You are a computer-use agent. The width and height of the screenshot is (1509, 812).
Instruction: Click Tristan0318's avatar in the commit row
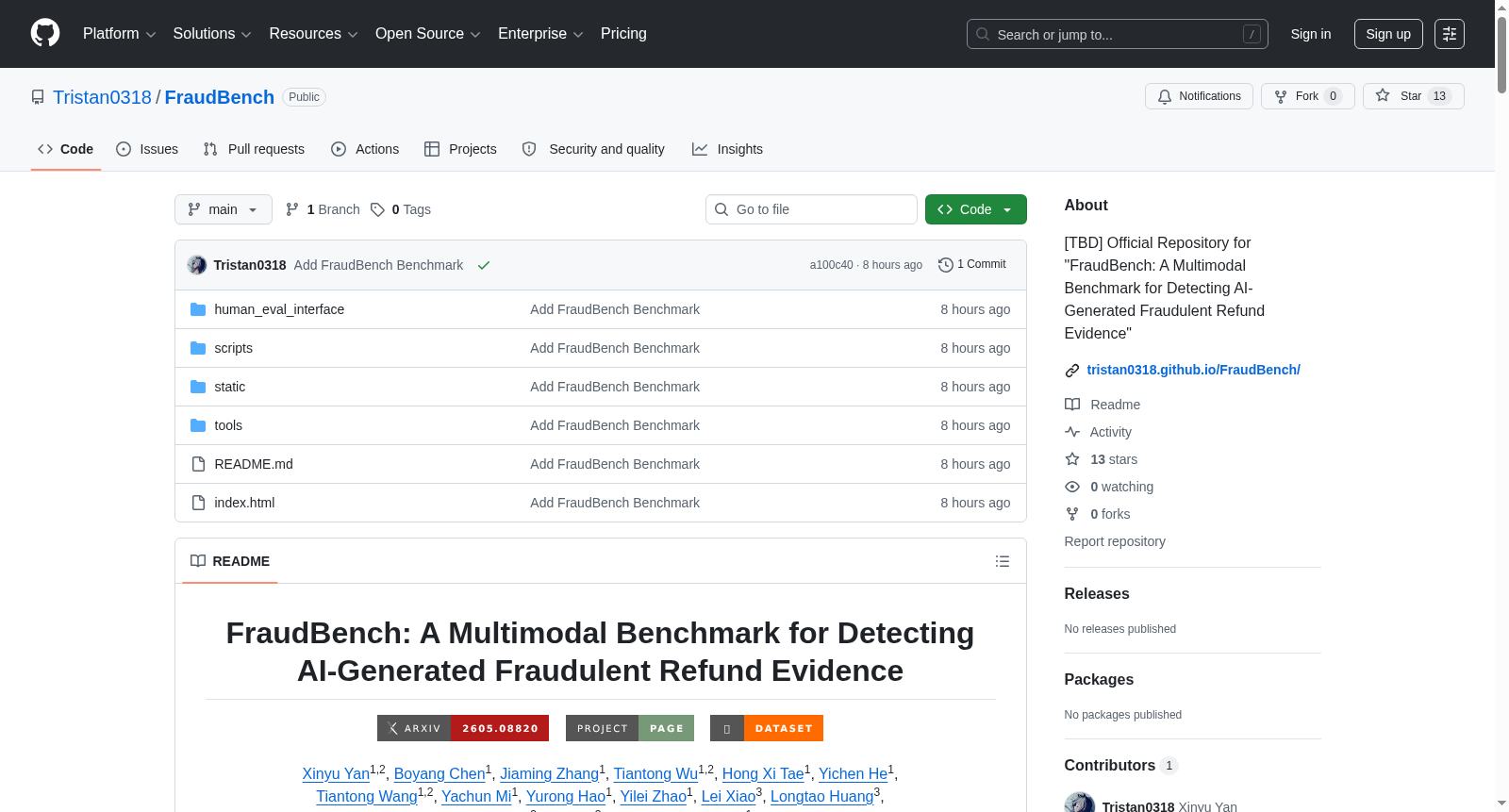(x=197, y=265)
